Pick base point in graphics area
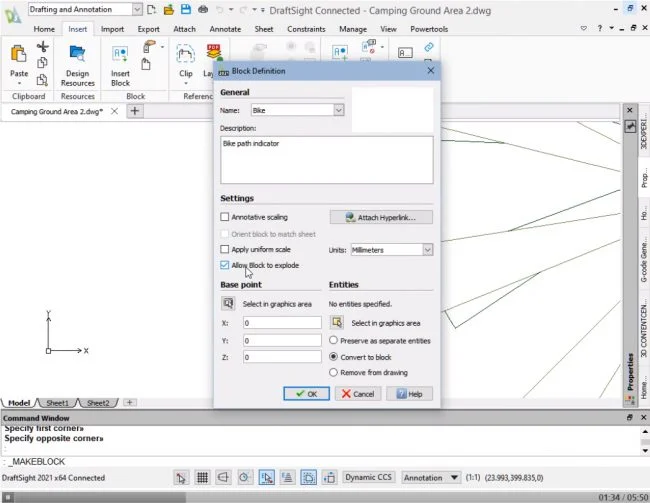Viewport: 650px width, 503px height. coord(228,303)
